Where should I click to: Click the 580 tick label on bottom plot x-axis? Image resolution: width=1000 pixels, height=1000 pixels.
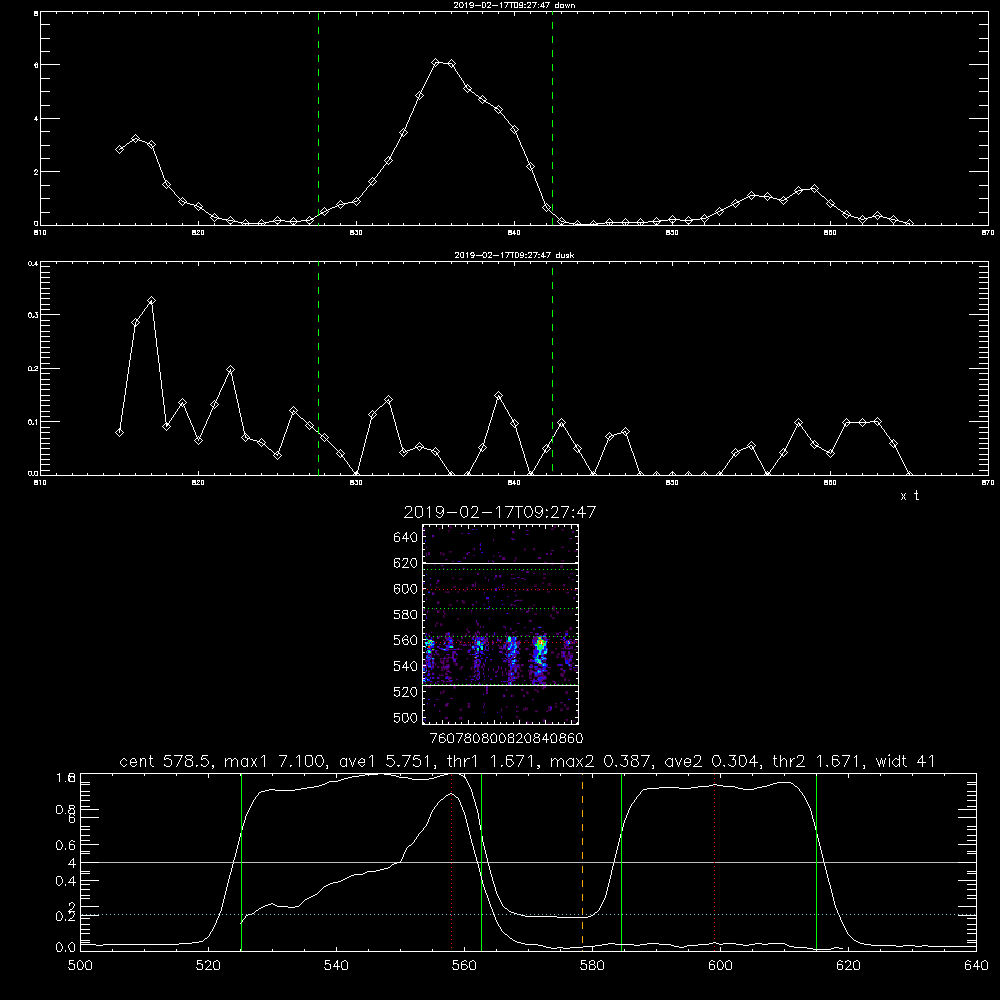pos(592,966)
